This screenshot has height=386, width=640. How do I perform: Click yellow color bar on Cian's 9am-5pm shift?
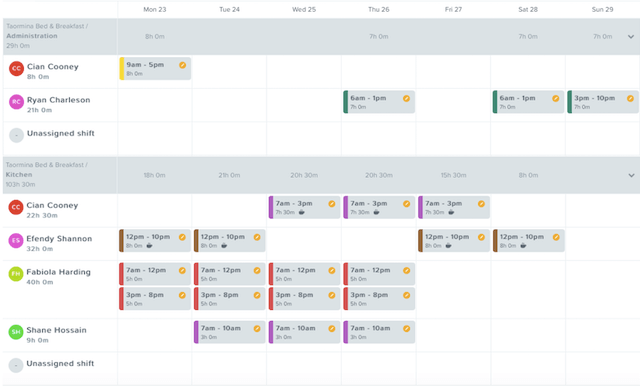click(122, 69)
